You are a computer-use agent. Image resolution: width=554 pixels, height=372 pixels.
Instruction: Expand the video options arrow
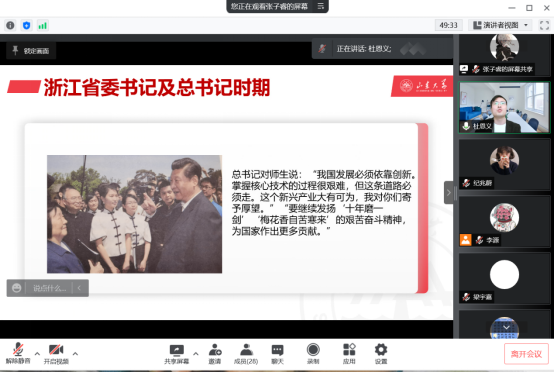pyautogui.click(x=75, y=353)
